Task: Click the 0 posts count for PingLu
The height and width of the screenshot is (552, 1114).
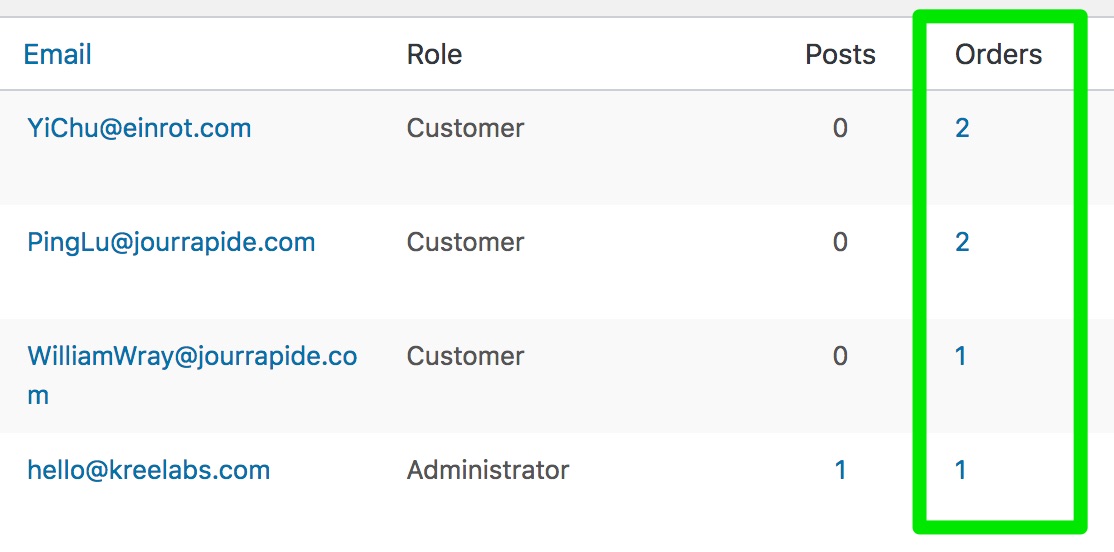Action: [x=840, y=242]
